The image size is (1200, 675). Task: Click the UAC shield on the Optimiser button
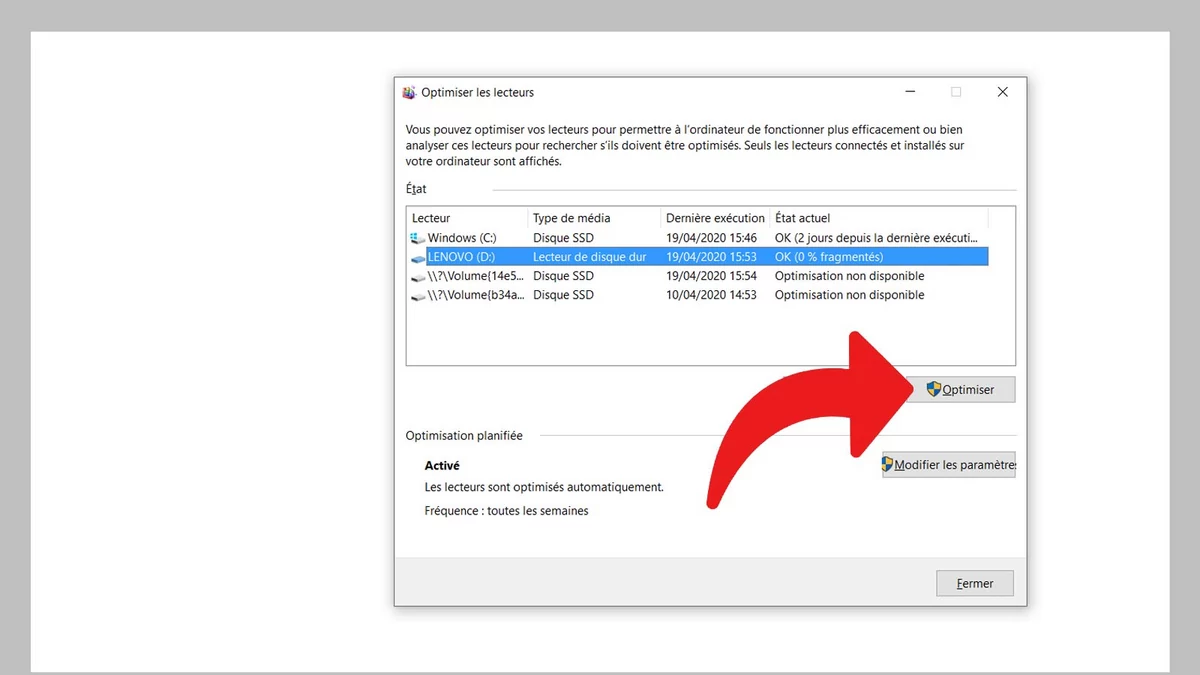[x=934, y=389]
